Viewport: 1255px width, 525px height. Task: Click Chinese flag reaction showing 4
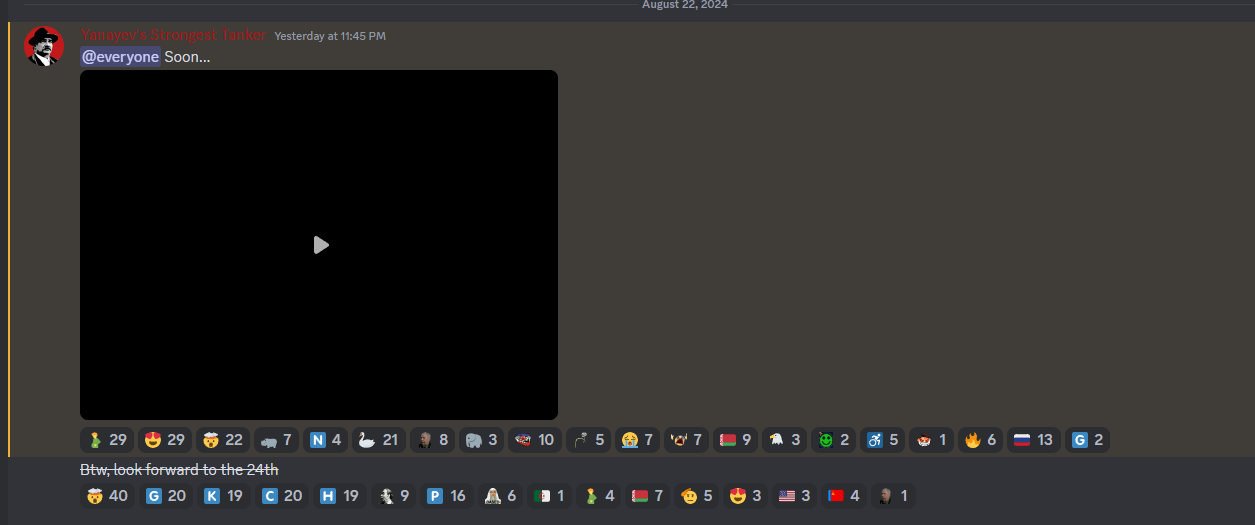[843, 496]
